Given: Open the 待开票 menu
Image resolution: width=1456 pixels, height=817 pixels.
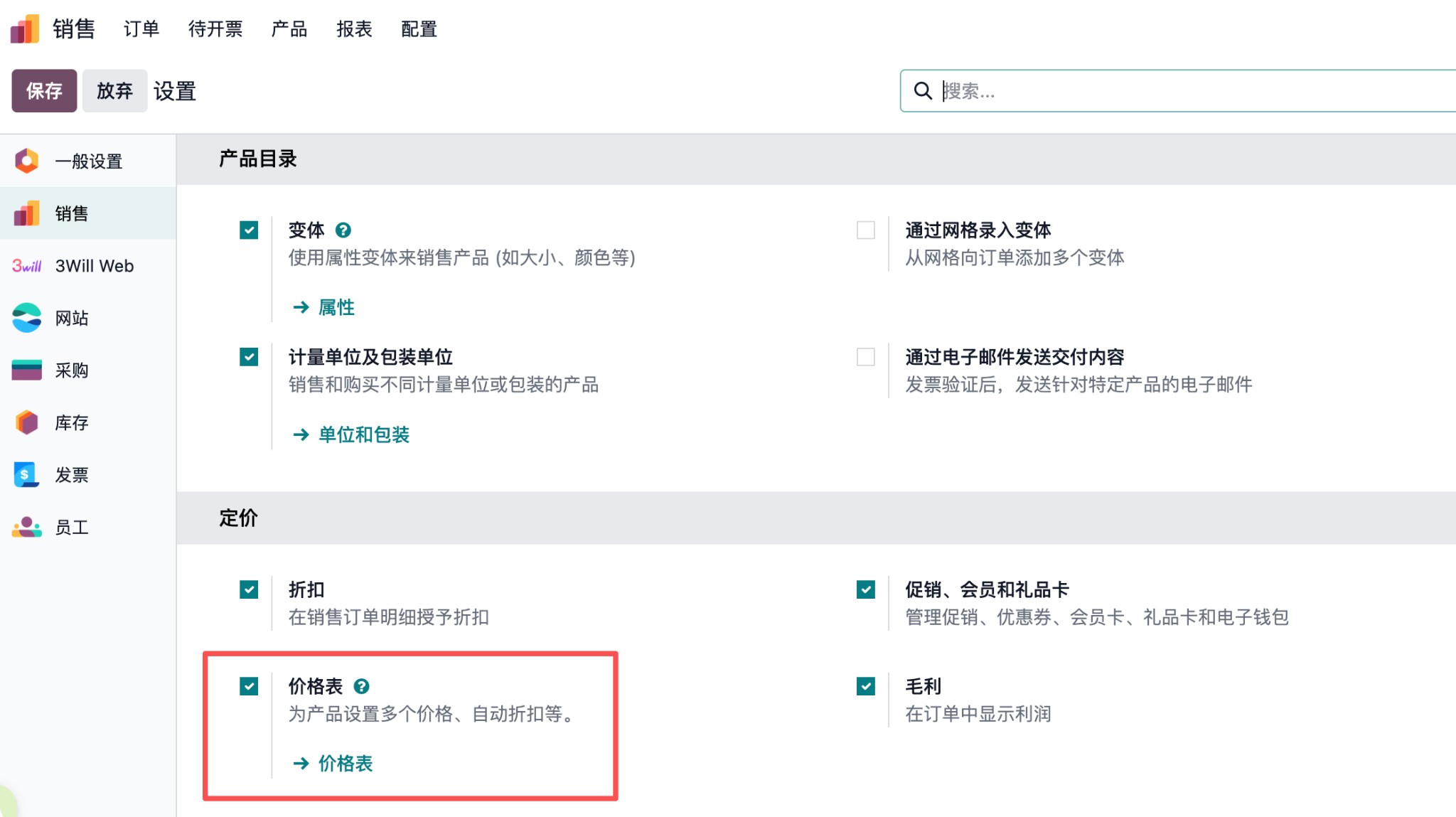Looking at the screenshot, I should (x=215, y=29).
